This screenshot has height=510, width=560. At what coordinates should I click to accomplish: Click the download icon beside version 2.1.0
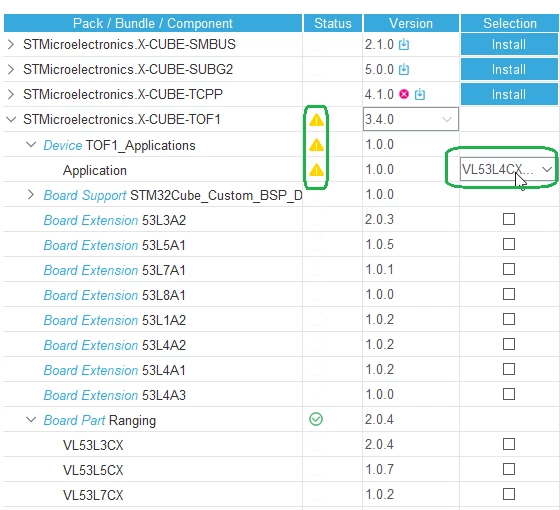pos(404,44)
